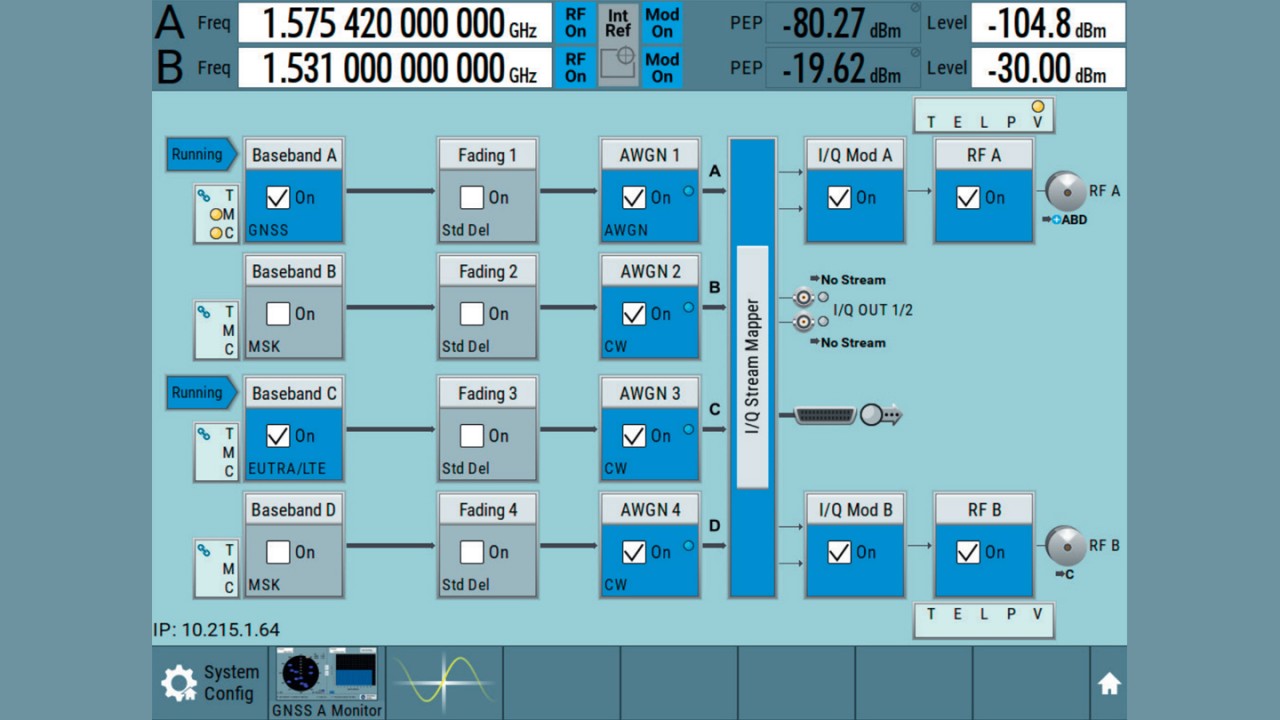The height and width of the screenshot is (720, 1280).
Task: Enable Fading 2 On checkbox
Action: point(472,314)
